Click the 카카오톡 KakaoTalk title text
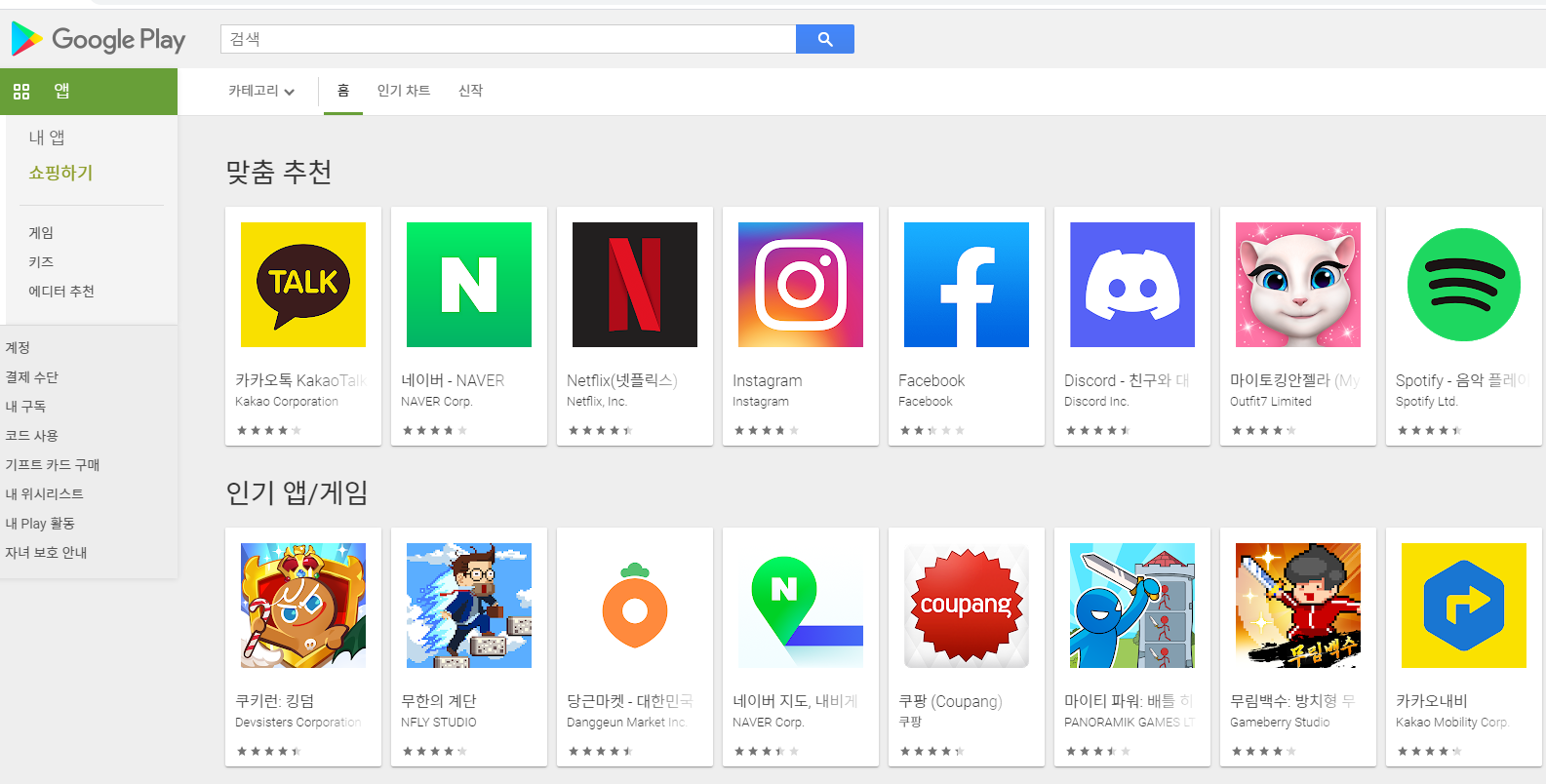The width and height of the screenshot is (1546, 784). (301, 380)
